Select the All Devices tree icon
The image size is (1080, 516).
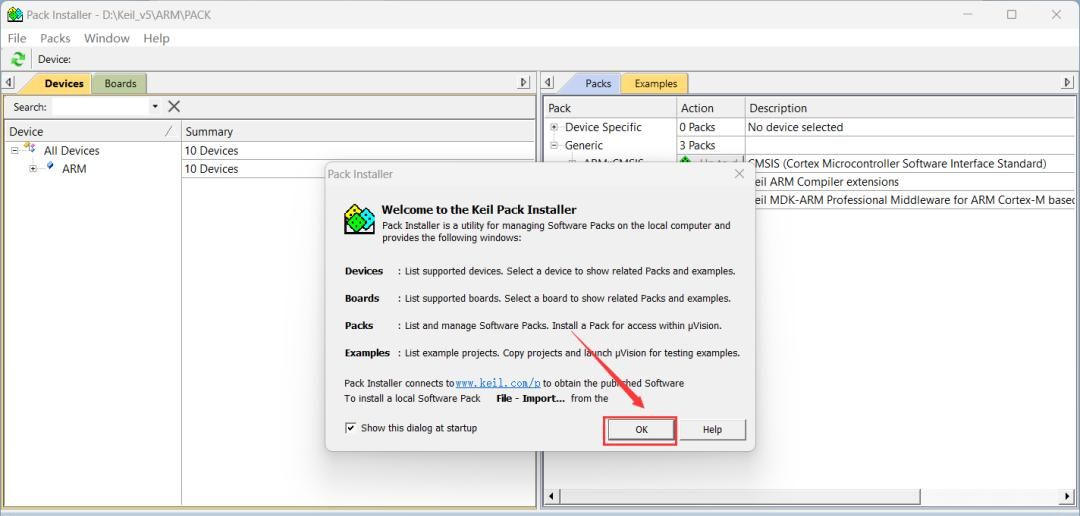[x=30, y=150]
